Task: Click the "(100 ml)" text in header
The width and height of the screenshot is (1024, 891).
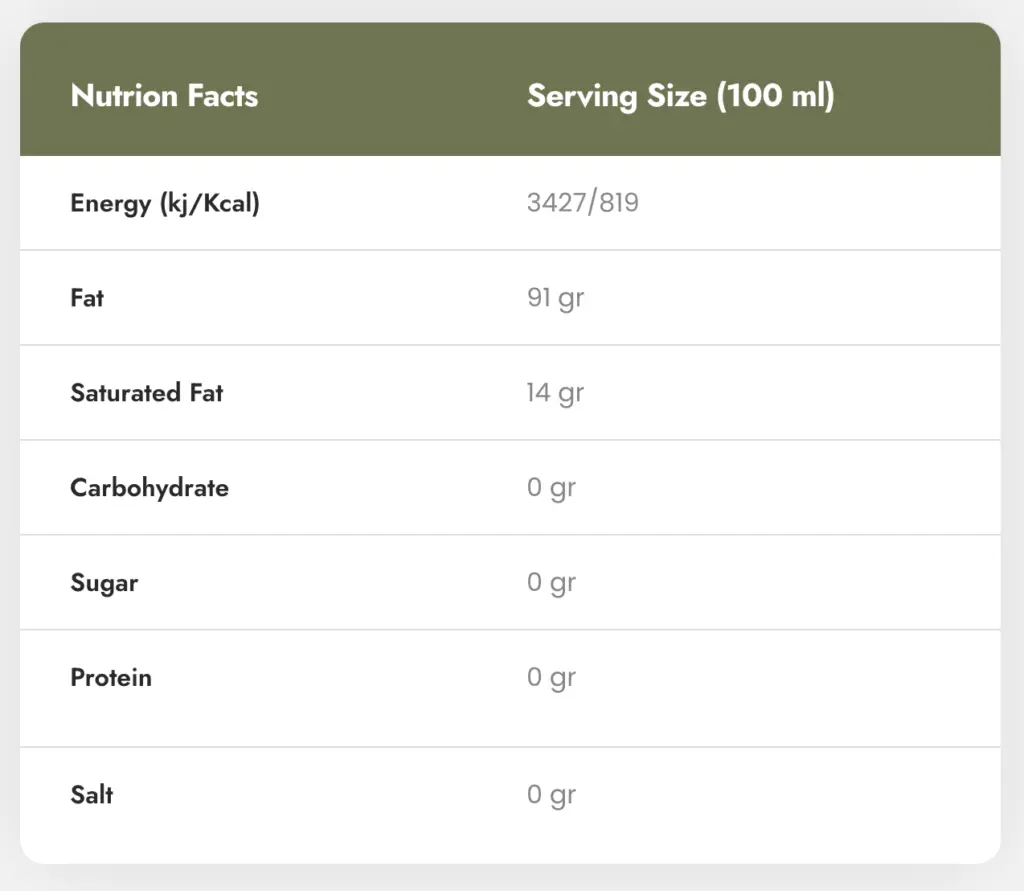Action: coord(775,96)
